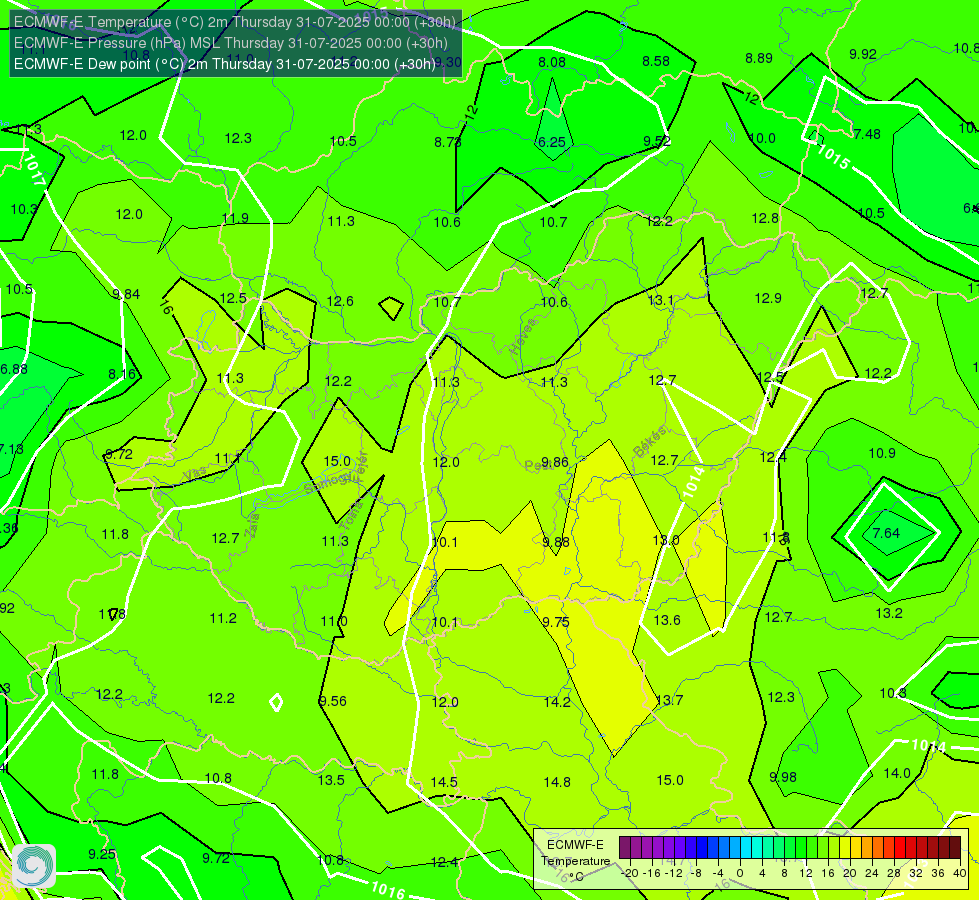Click the 9.25 map value
This screenshot has width=979, height=900.
102,854
